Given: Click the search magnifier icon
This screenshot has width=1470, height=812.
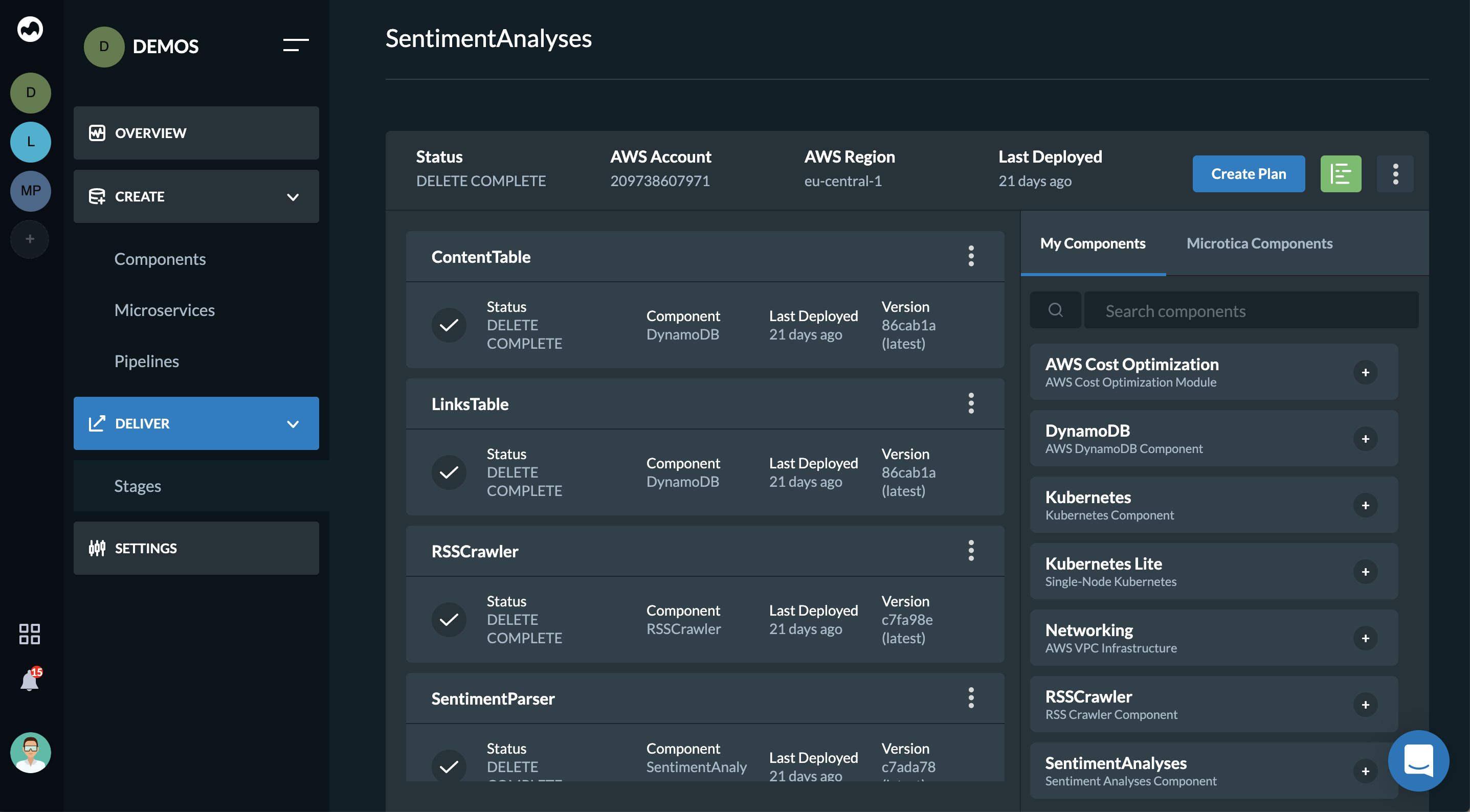Looking at the screenshot, I should 1055,310.
